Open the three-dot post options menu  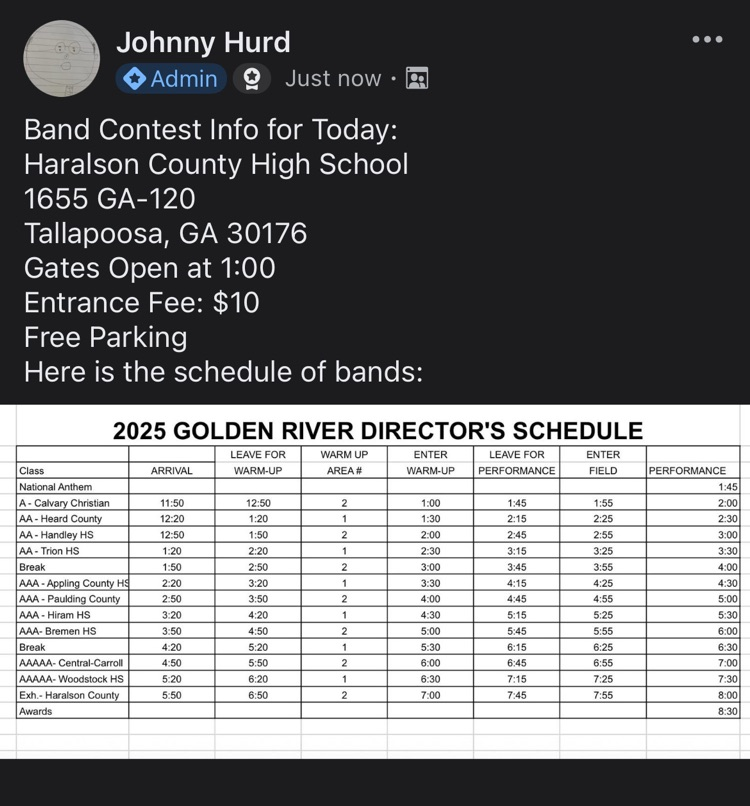click(708, 39)
